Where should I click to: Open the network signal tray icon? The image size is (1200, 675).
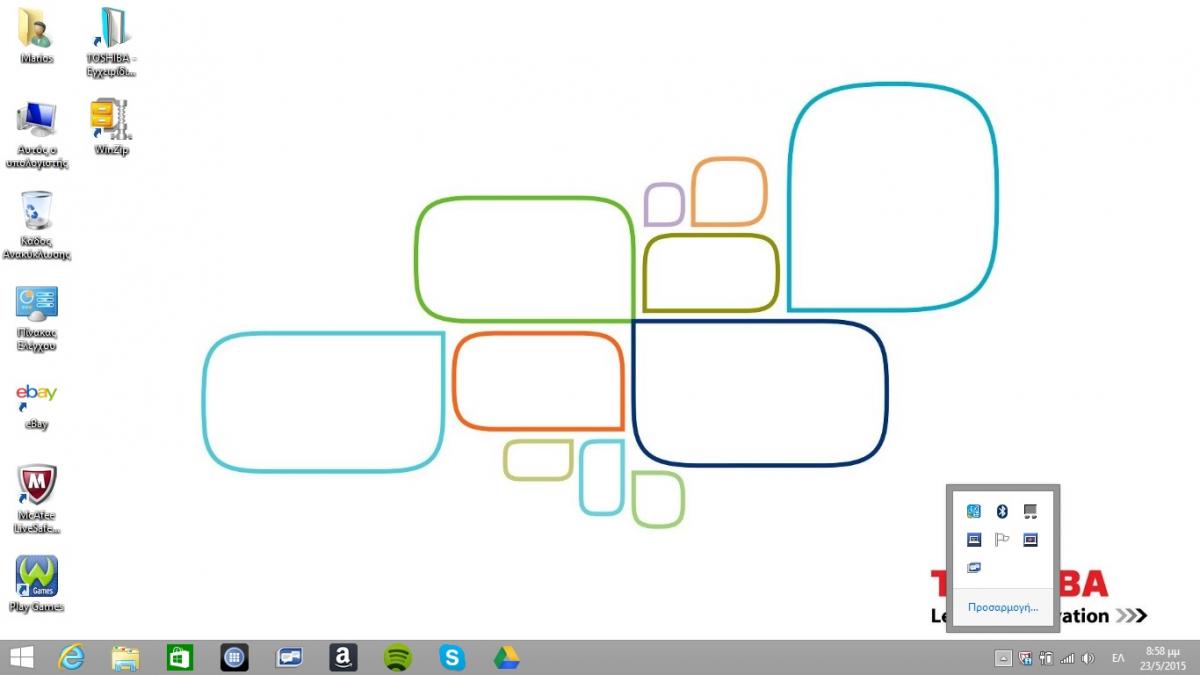(x=1067, y=658)
